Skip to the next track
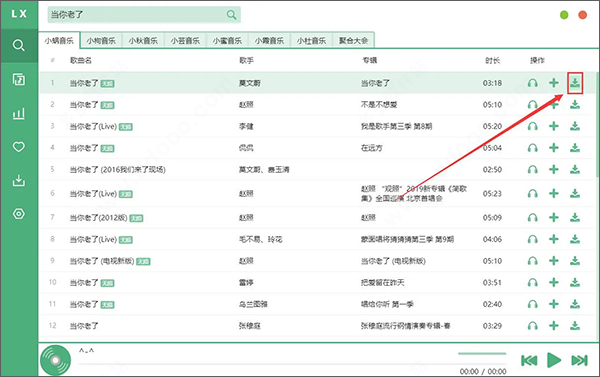This screenshot has width=600, height=377. coord(579,360)
